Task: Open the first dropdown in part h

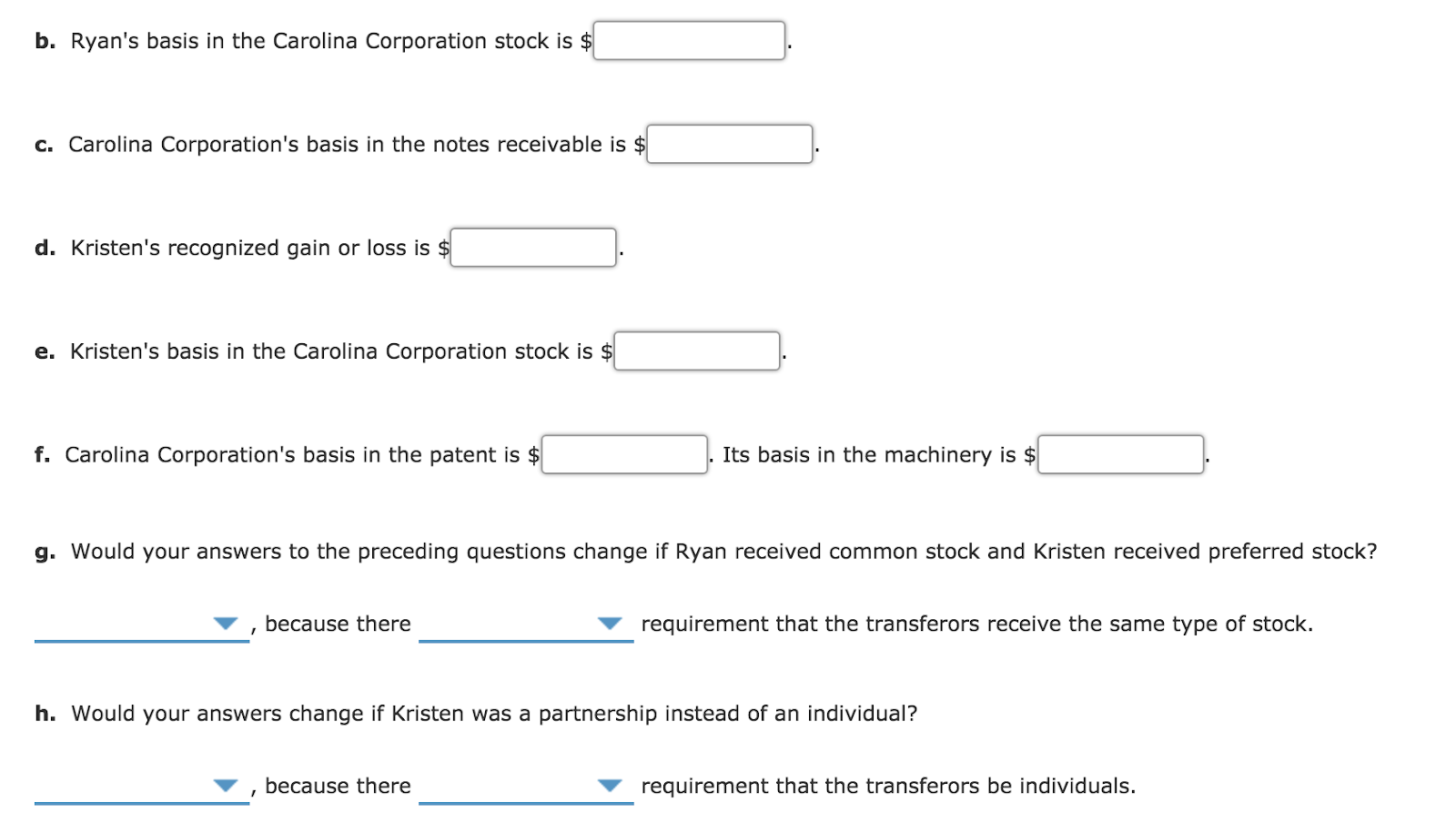Action: pyautogui.click(x=225, y=787)
